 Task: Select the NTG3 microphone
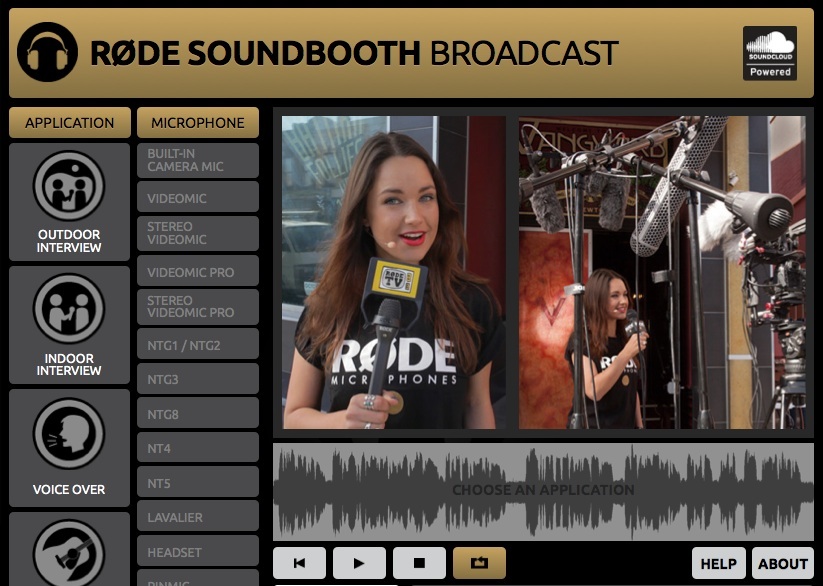[x=198, y=379]
